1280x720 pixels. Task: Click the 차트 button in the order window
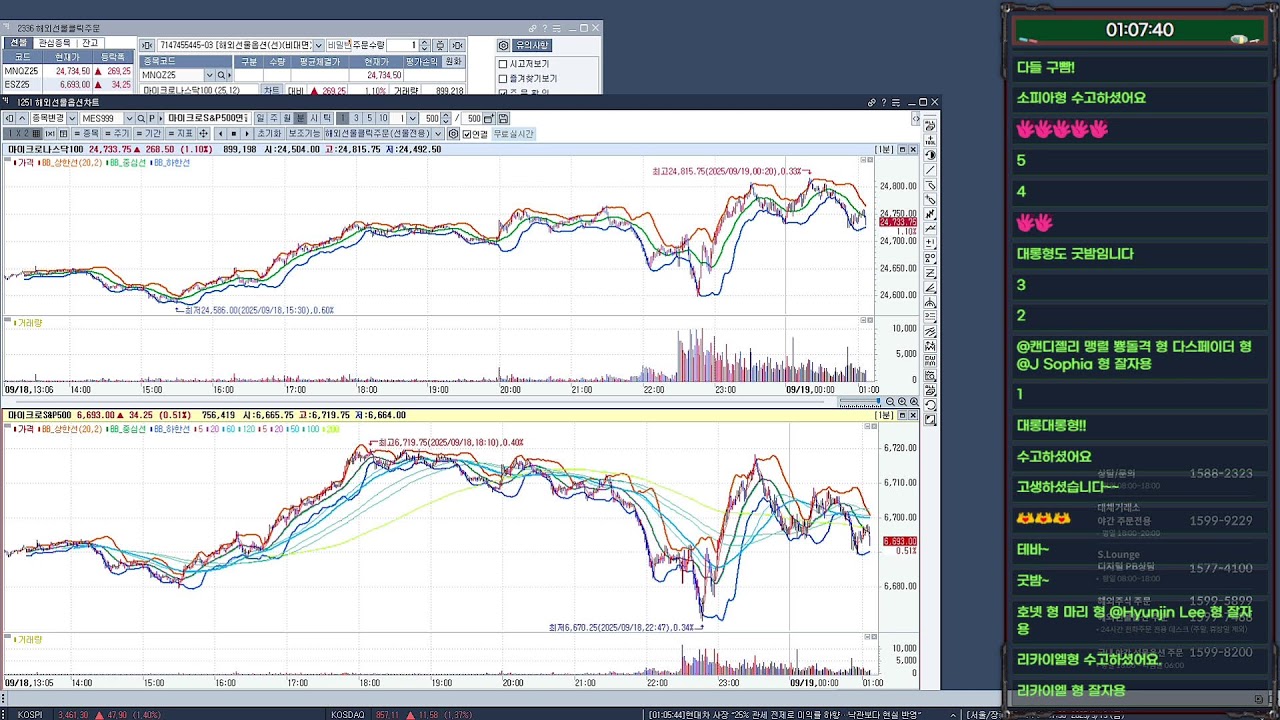click(272, 90)
